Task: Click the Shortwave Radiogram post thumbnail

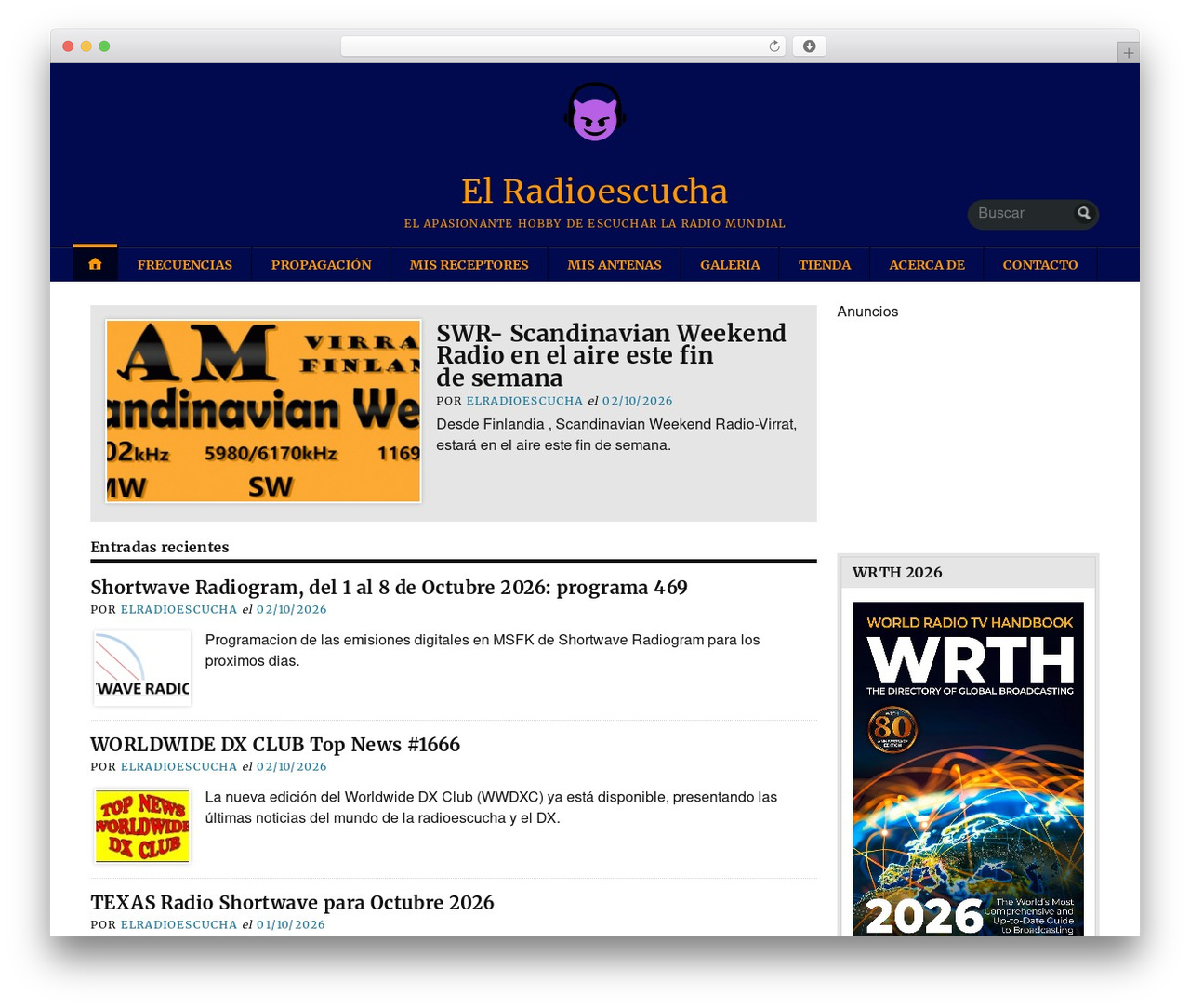Action: [x=142, y=668]
